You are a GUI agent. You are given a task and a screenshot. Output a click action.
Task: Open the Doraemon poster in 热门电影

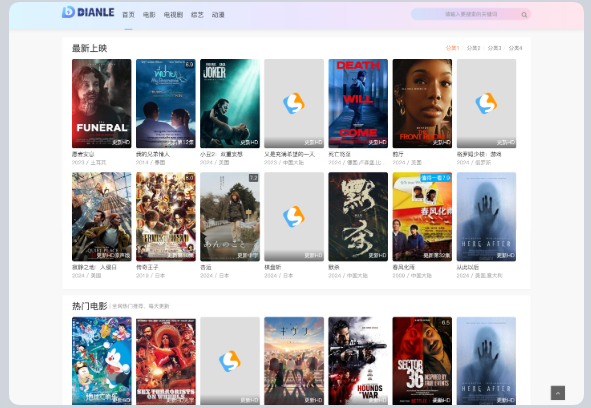102,361
